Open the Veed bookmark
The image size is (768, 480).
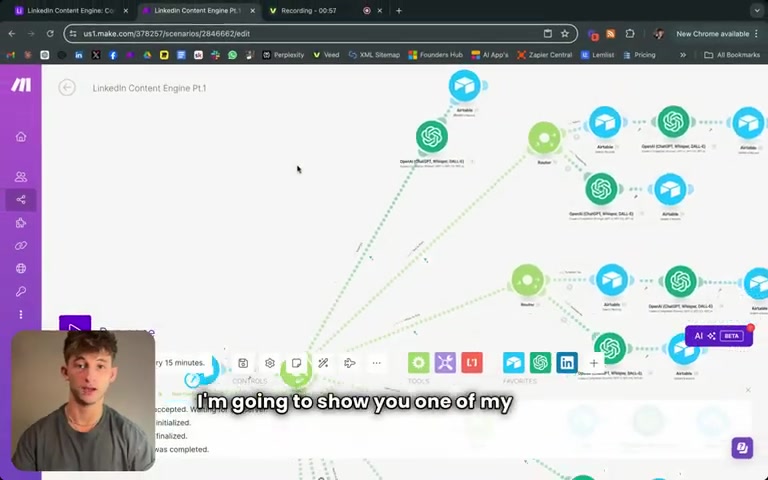[326, 55]
